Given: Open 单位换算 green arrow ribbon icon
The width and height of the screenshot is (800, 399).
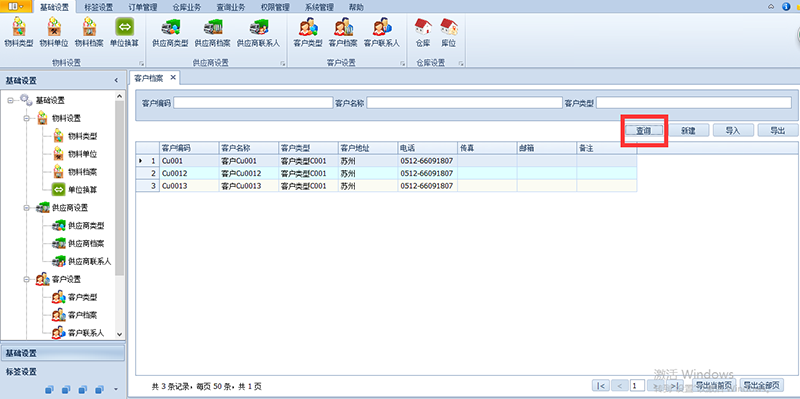Looking at the screenshot, I should (x=124, y=32).
